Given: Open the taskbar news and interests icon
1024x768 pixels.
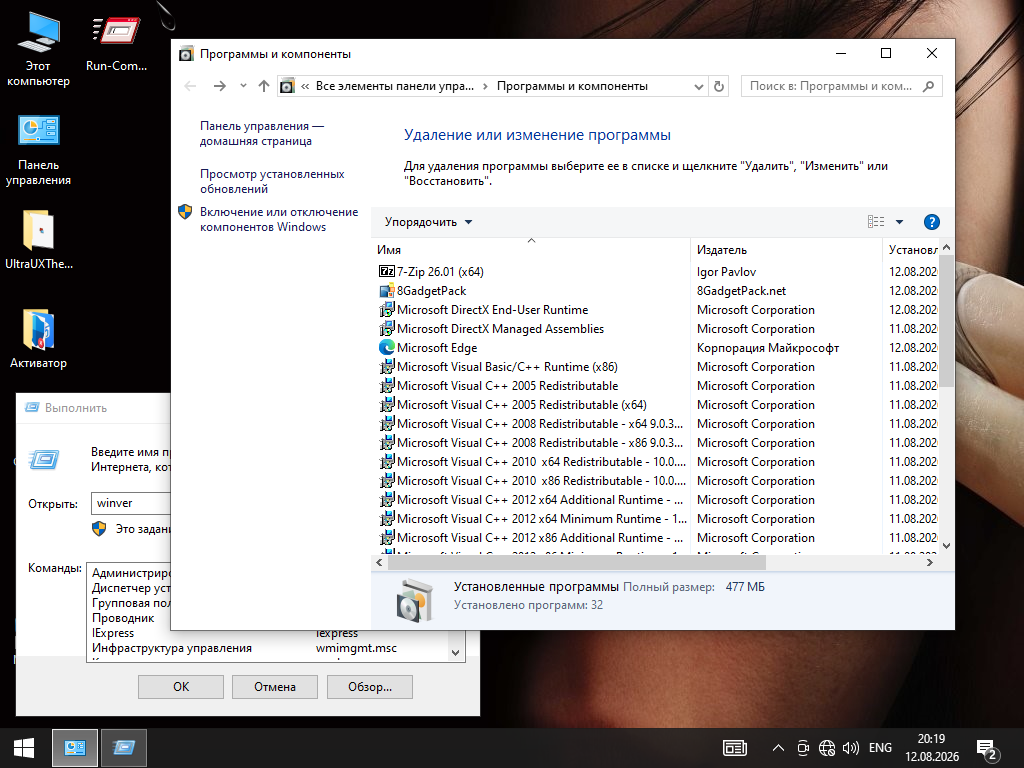Looking at the screenshot, I should pyautogui.click(x=735, y=748).
